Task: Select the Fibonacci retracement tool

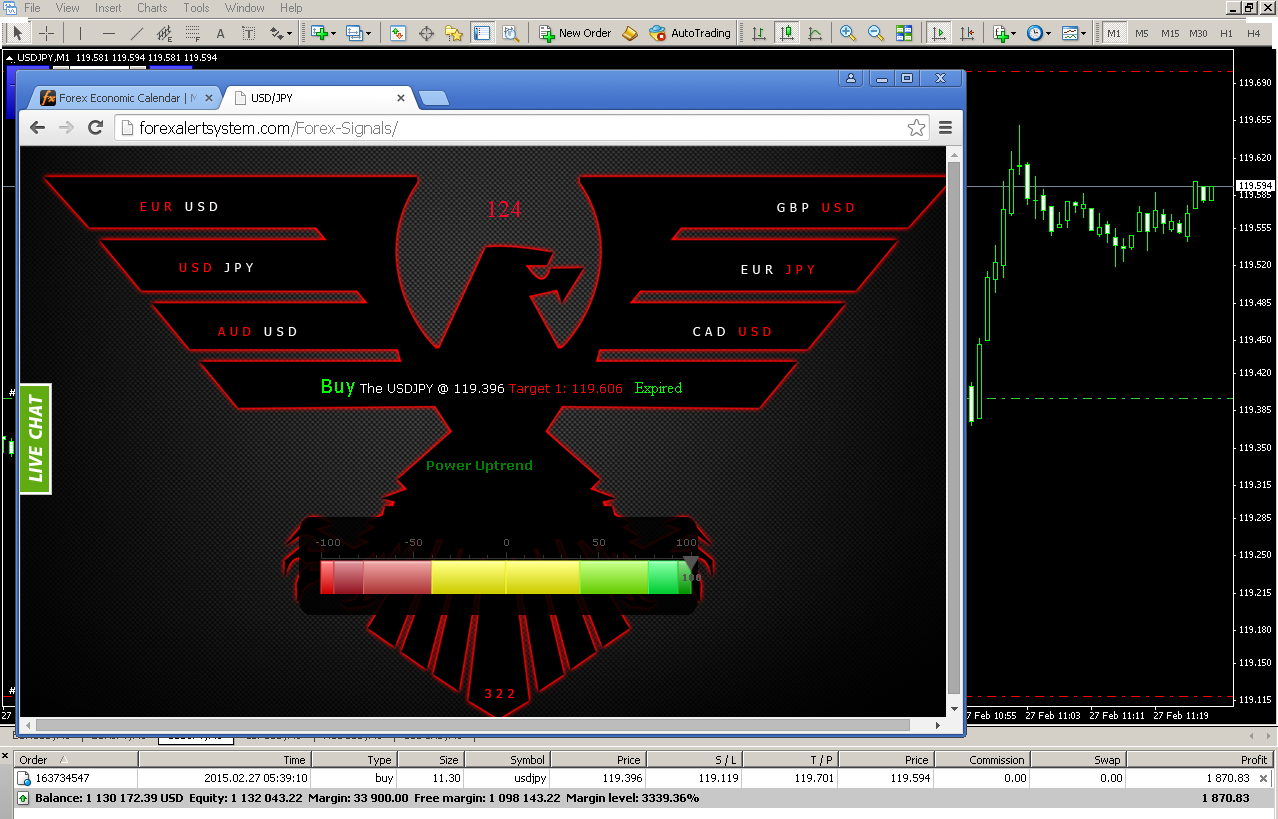Action: tap(193, 33)
